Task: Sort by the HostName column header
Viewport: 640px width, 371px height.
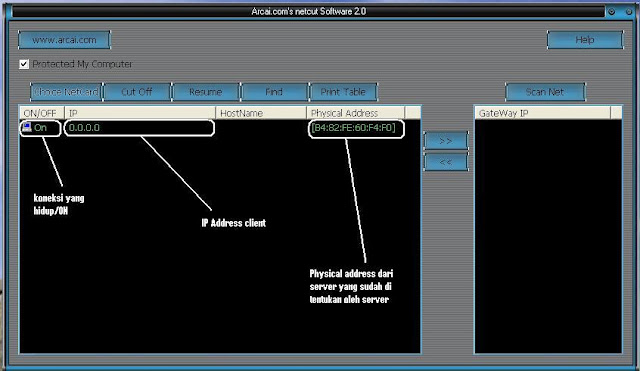Action: [261, 113]
